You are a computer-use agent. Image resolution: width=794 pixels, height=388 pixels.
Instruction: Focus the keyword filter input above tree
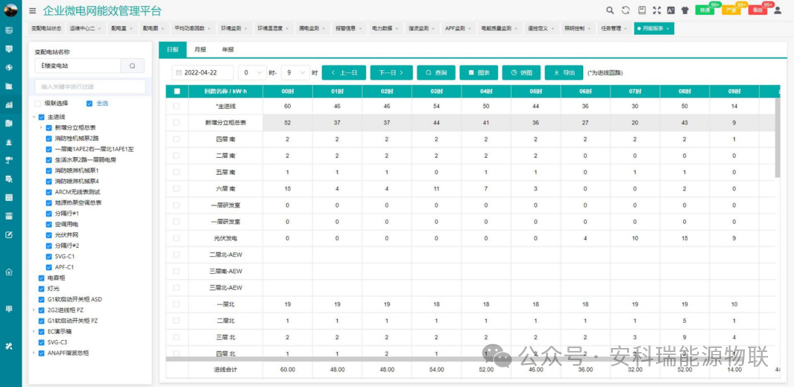[x=90, y=87]
